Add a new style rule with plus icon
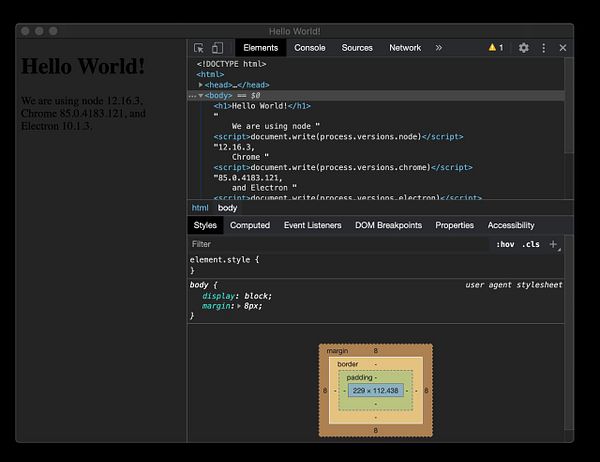Screen dimensions: 600x462 click(553, 244)
